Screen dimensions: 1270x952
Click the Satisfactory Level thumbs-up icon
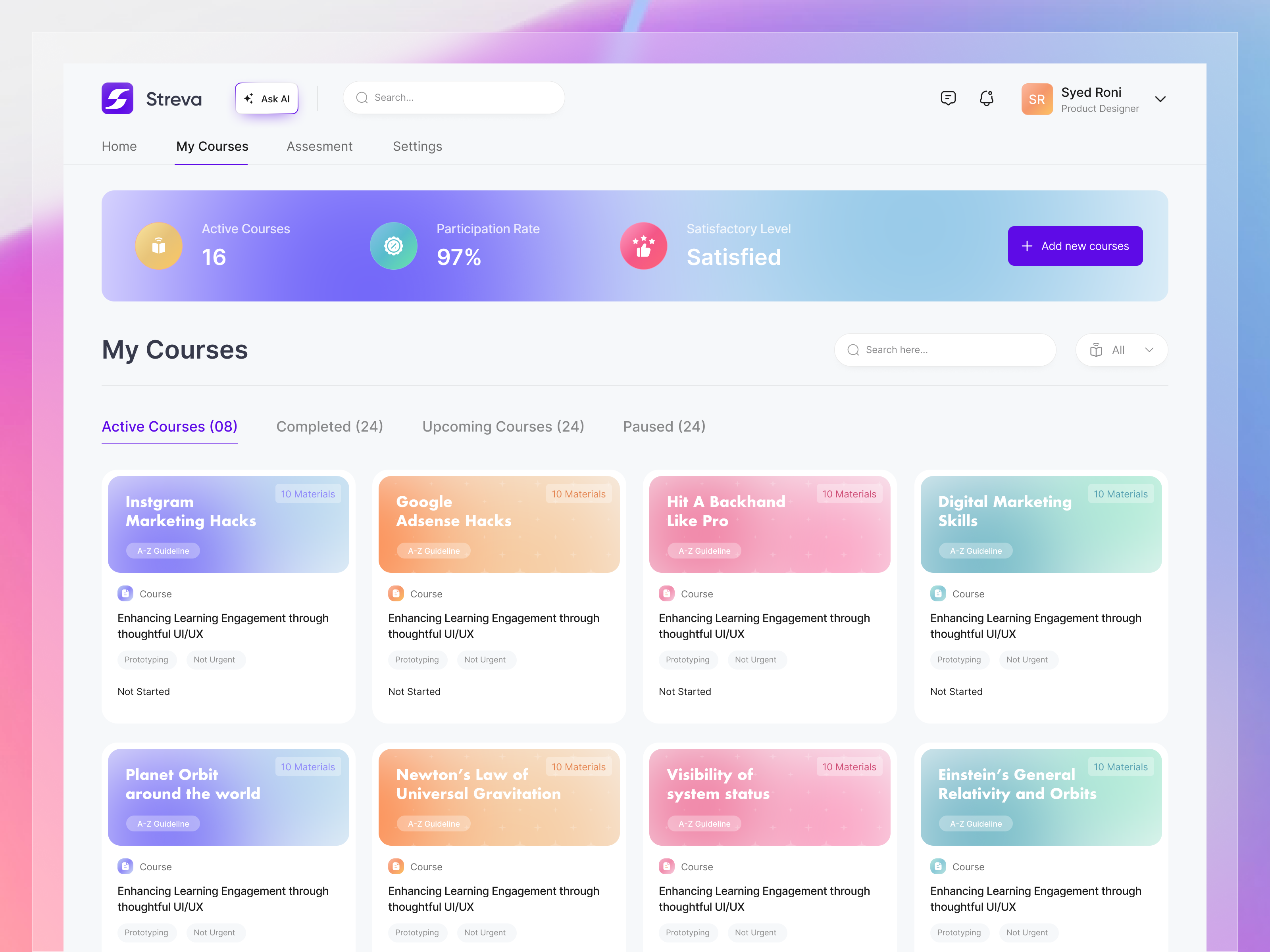pyautogui.click(x=644, y=246)
